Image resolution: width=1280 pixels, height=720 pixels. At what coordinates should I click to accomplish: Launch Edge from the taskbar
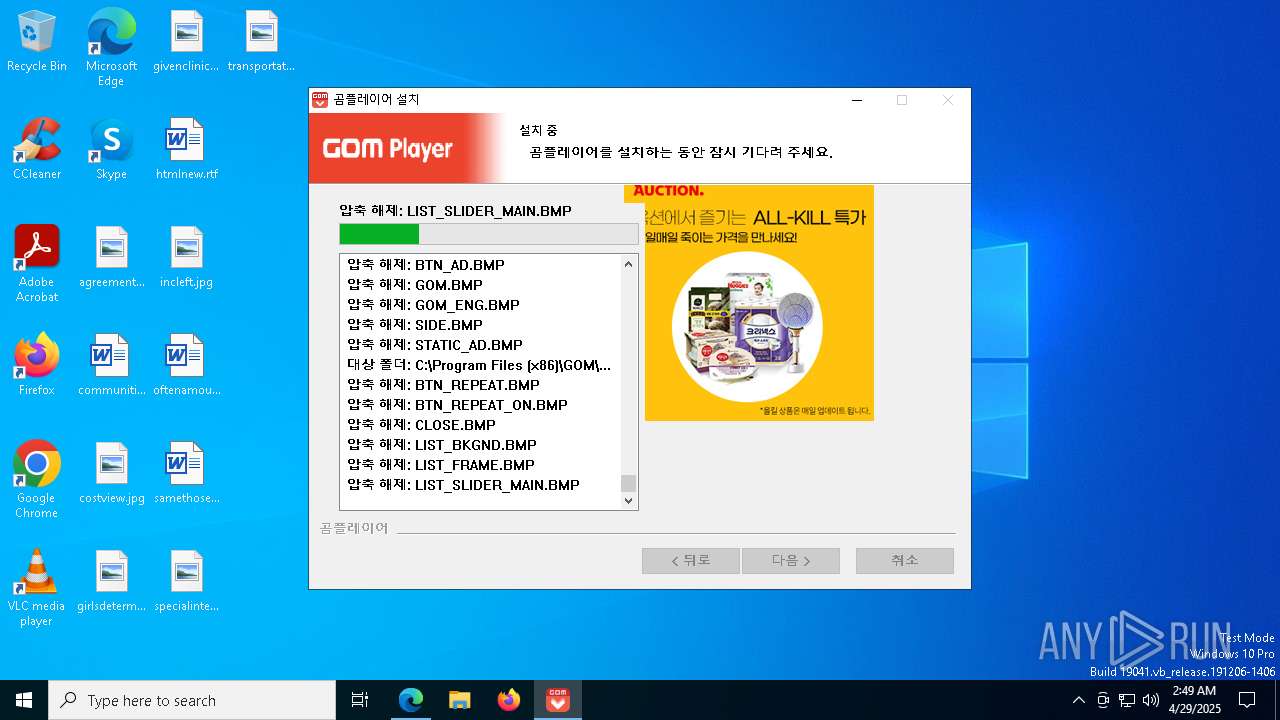tap(410, 700)
